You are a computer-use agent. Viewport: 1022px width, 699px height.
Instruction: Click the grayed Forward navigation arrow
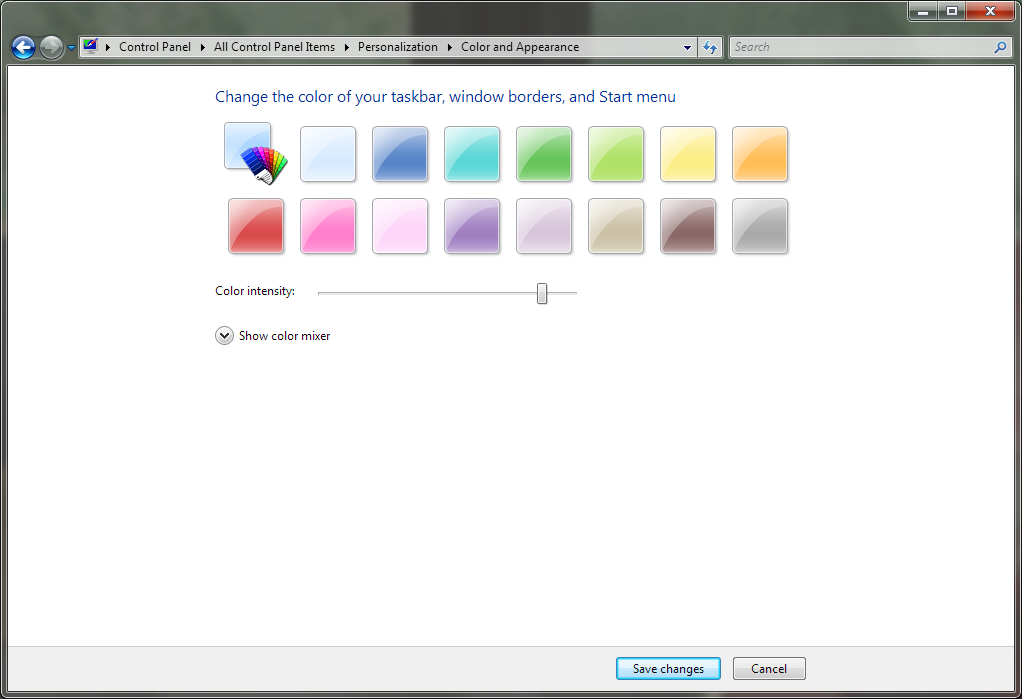tap(51, 47)
